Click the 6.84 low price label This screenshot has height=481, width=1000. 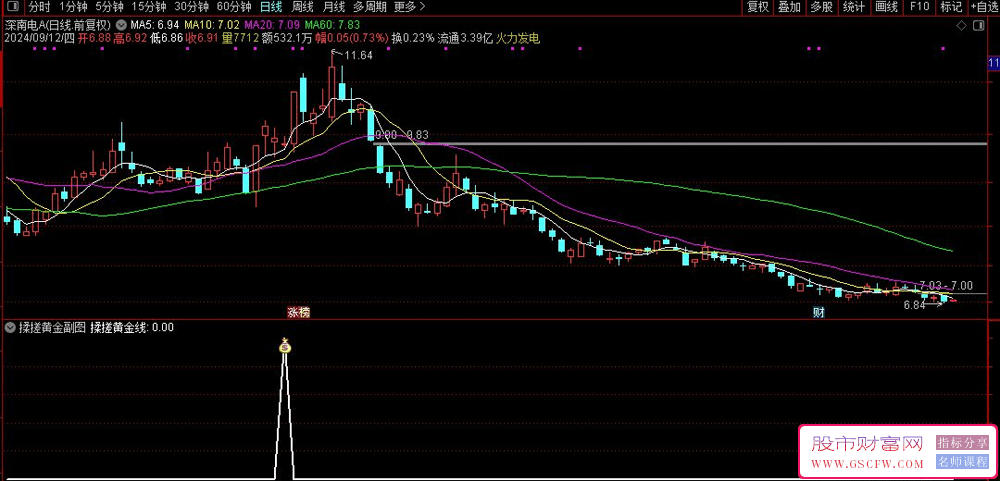(915, 306)
